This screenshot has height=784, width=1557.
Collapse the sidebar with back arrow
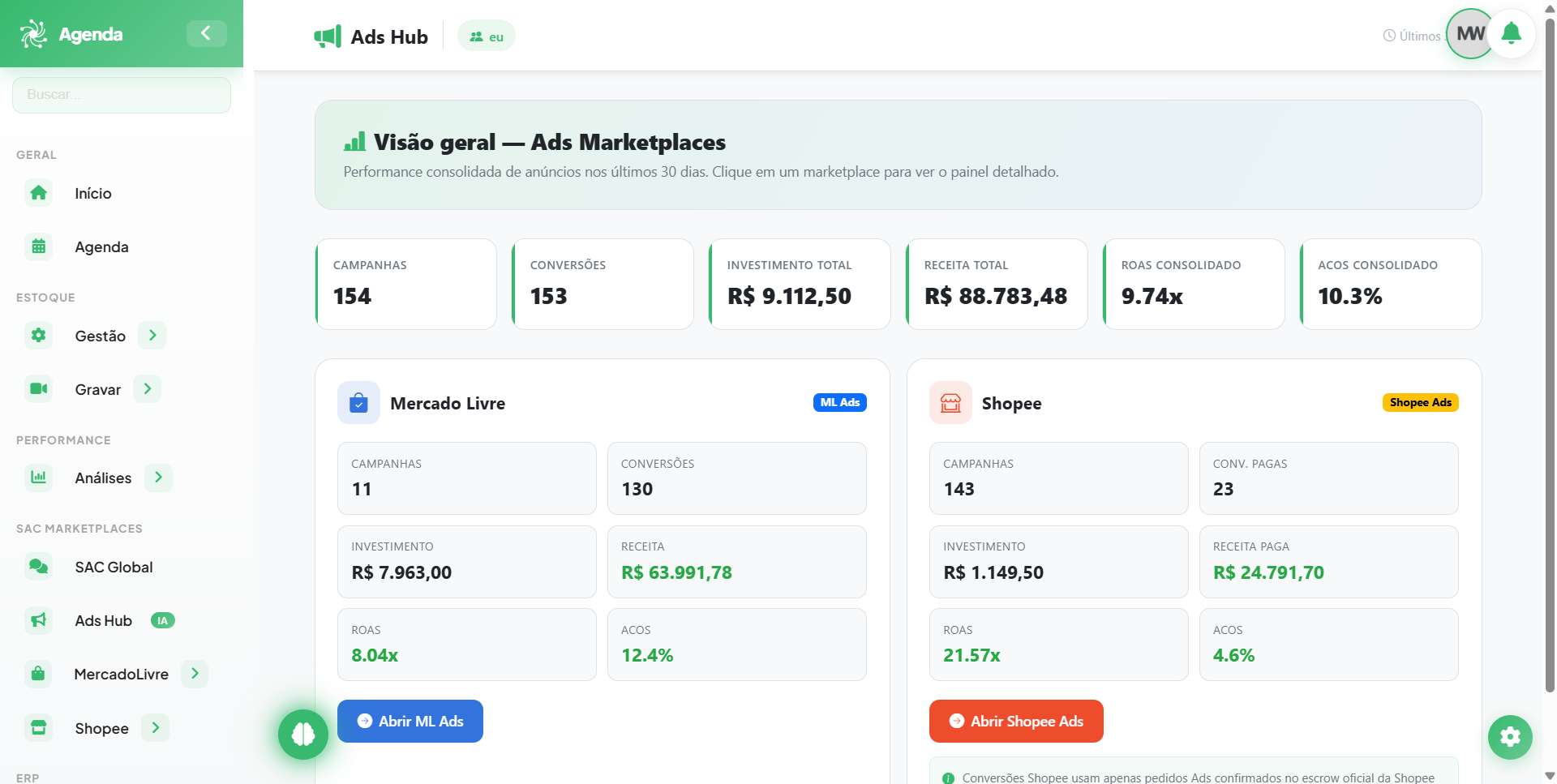[206, 33]
